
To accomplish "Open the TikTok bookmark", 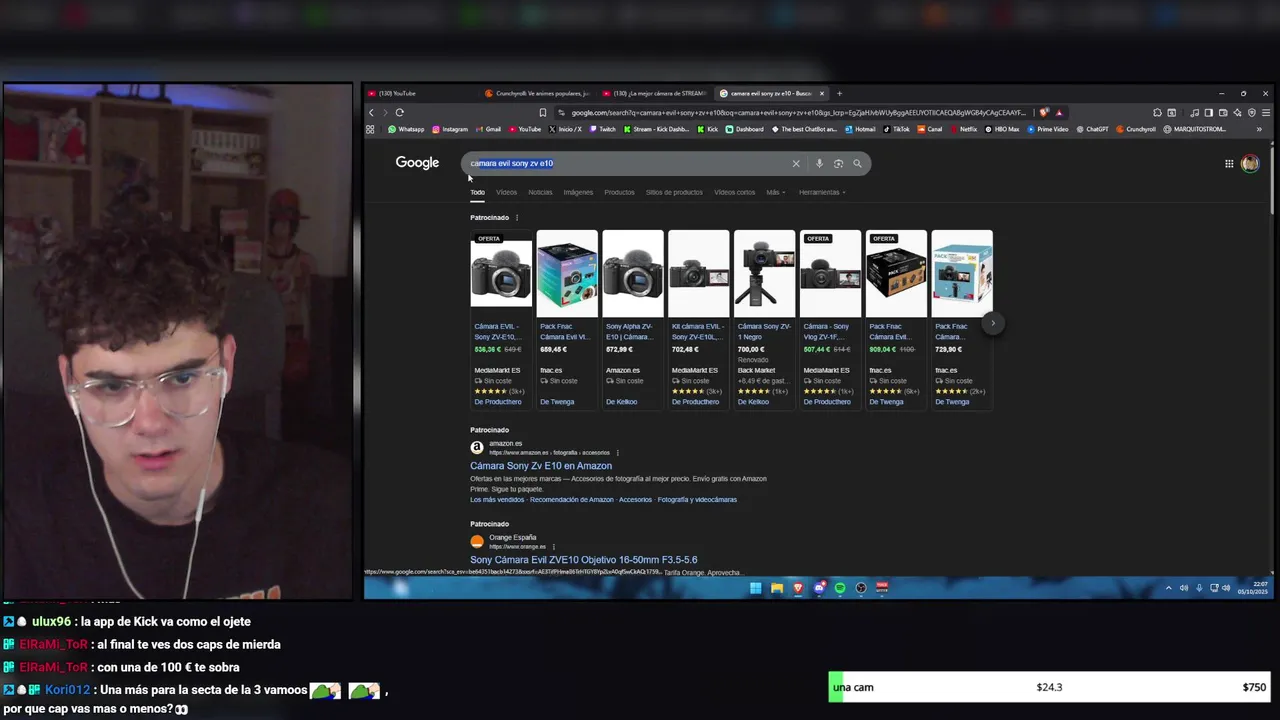I will pos(896,129).
